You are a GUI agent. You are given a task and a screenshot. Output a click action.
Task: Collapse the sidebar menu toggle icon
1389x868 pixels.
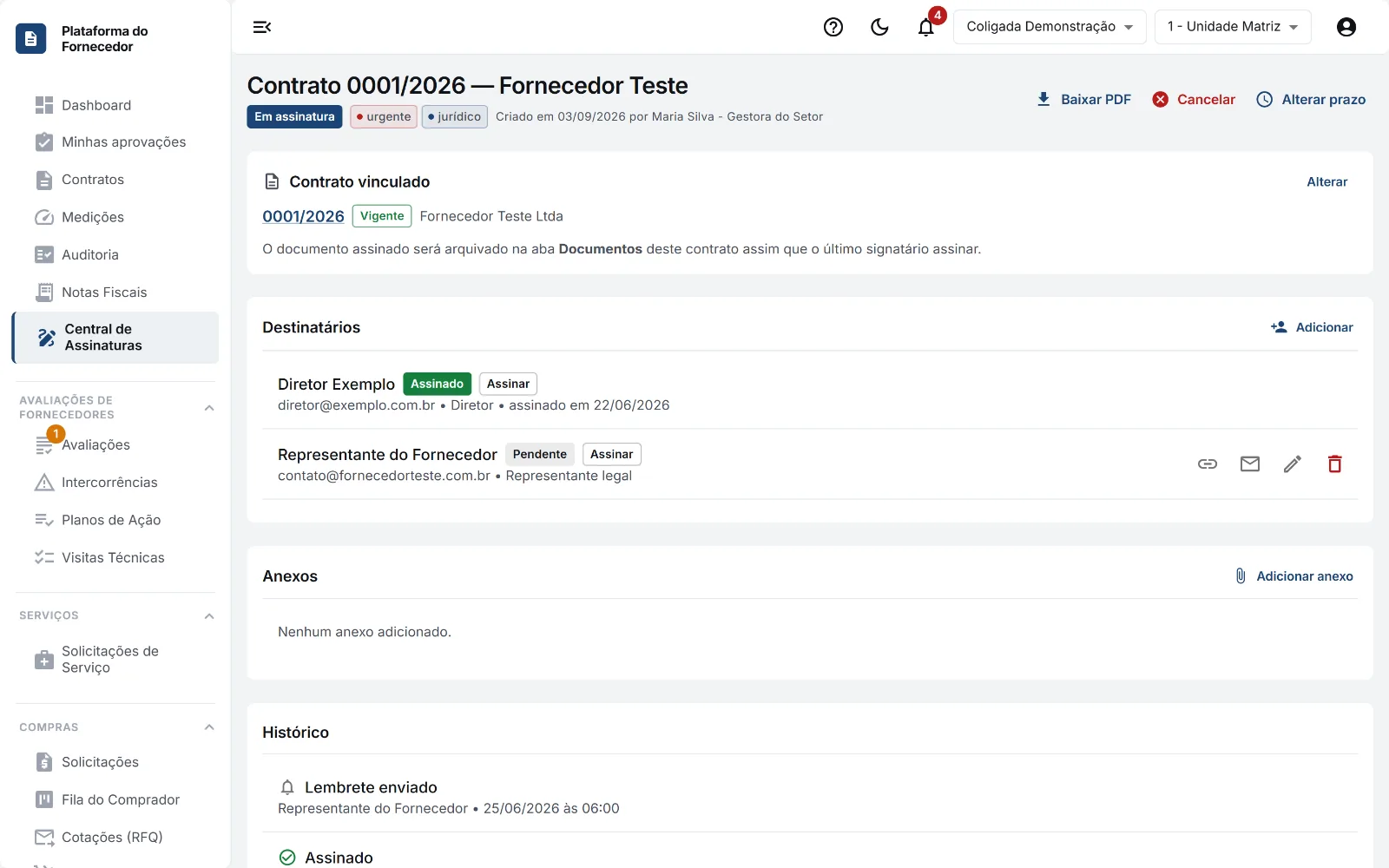[262, 27]
